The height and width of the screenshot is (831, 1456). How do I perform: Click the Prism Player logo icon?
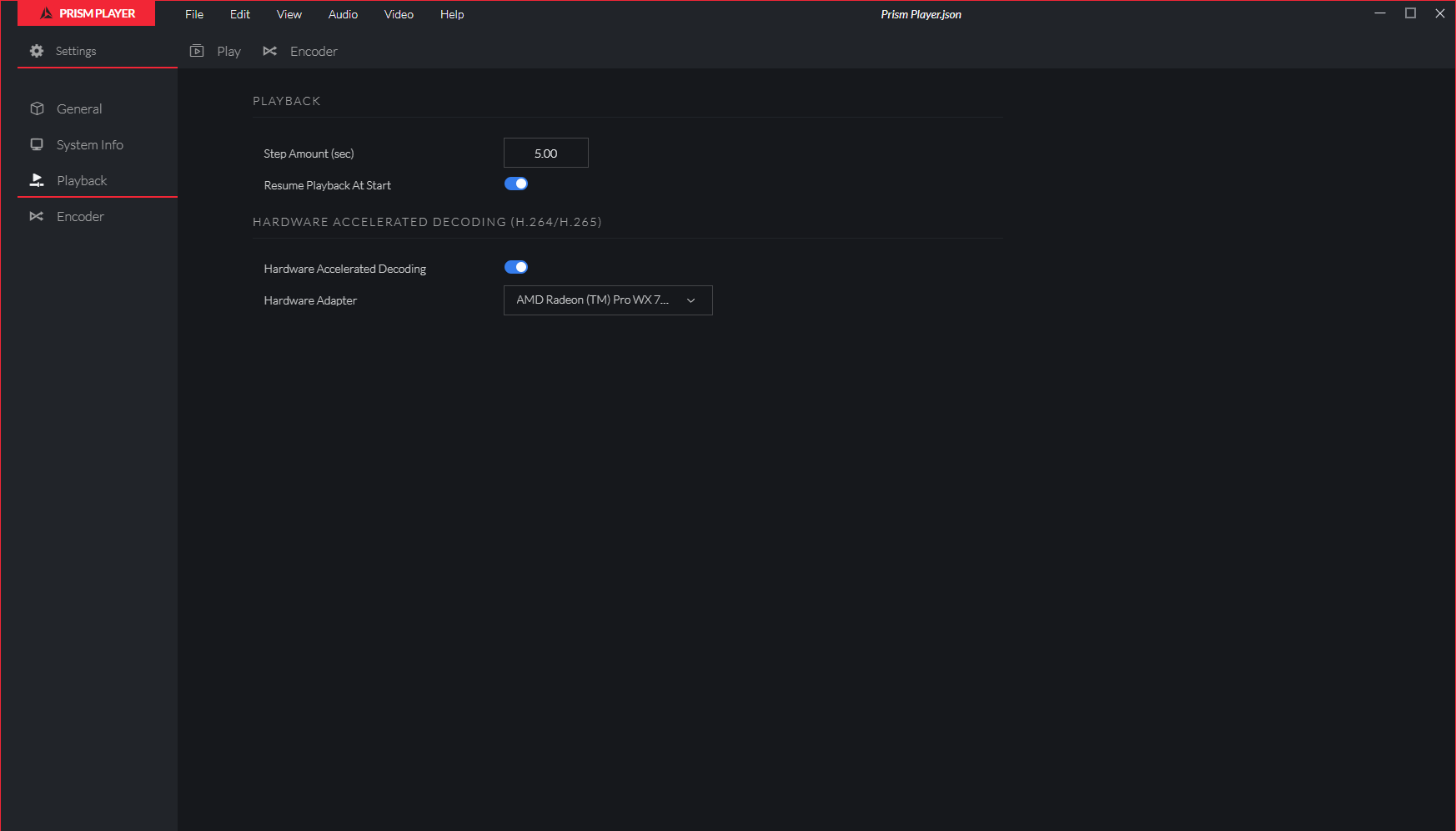coord(48,13)
